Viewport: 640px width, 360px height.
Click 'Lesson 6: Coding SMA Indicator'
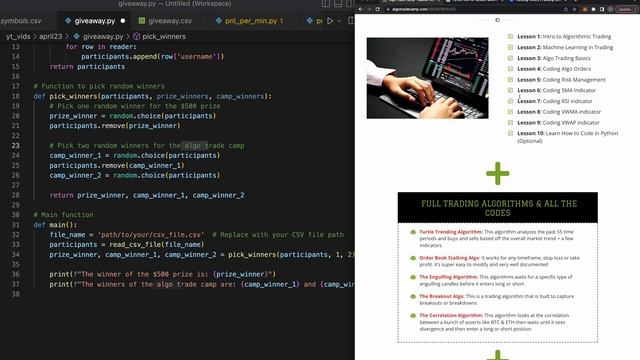[556, 90]
